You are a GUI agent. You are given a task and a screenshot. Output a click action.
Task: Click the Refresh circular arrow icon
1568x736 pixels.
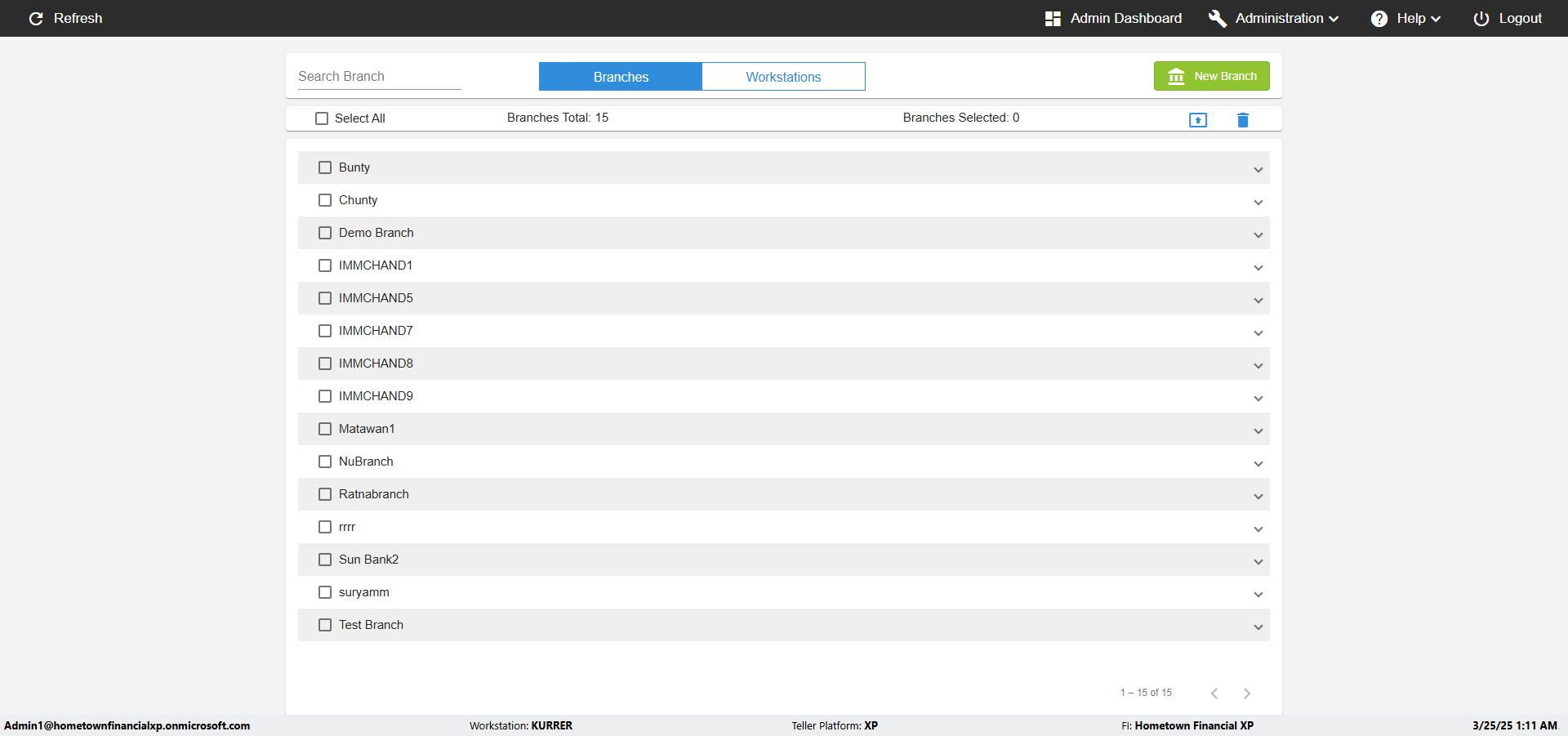pyautogui.click(x=36, y=18)
